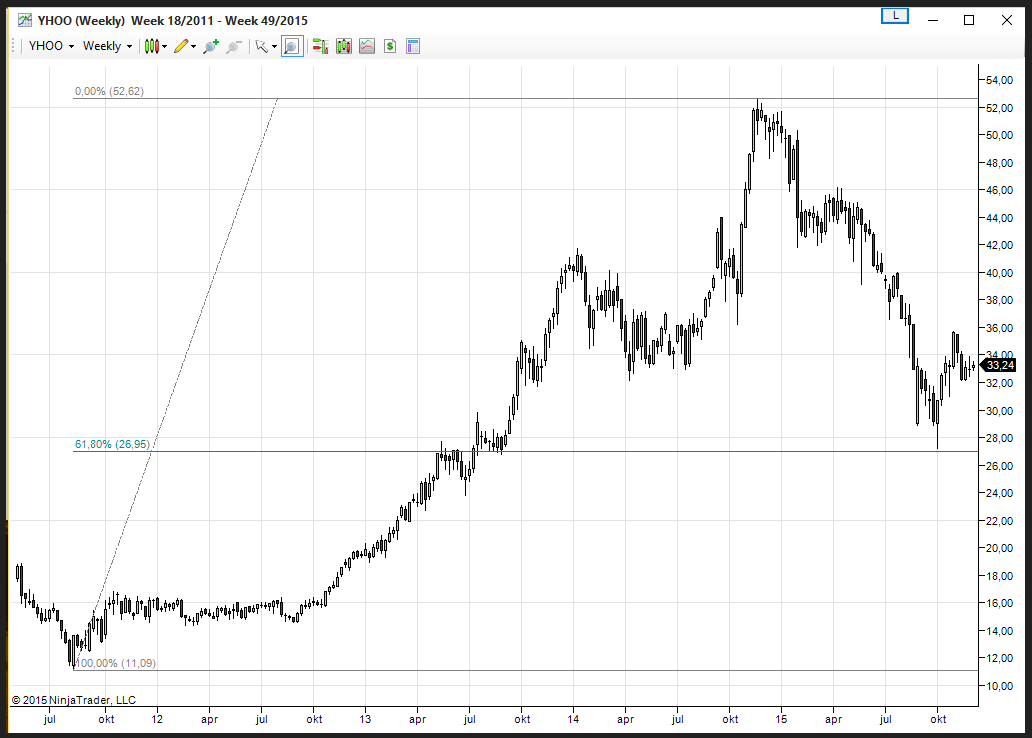Click the zoom out magnifier icon

coord(234,46)
